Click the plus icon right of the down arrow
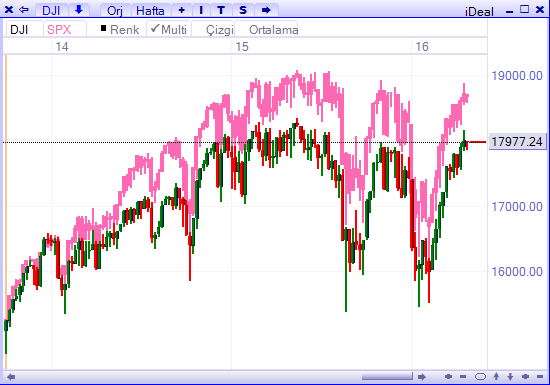 [525, 377]
